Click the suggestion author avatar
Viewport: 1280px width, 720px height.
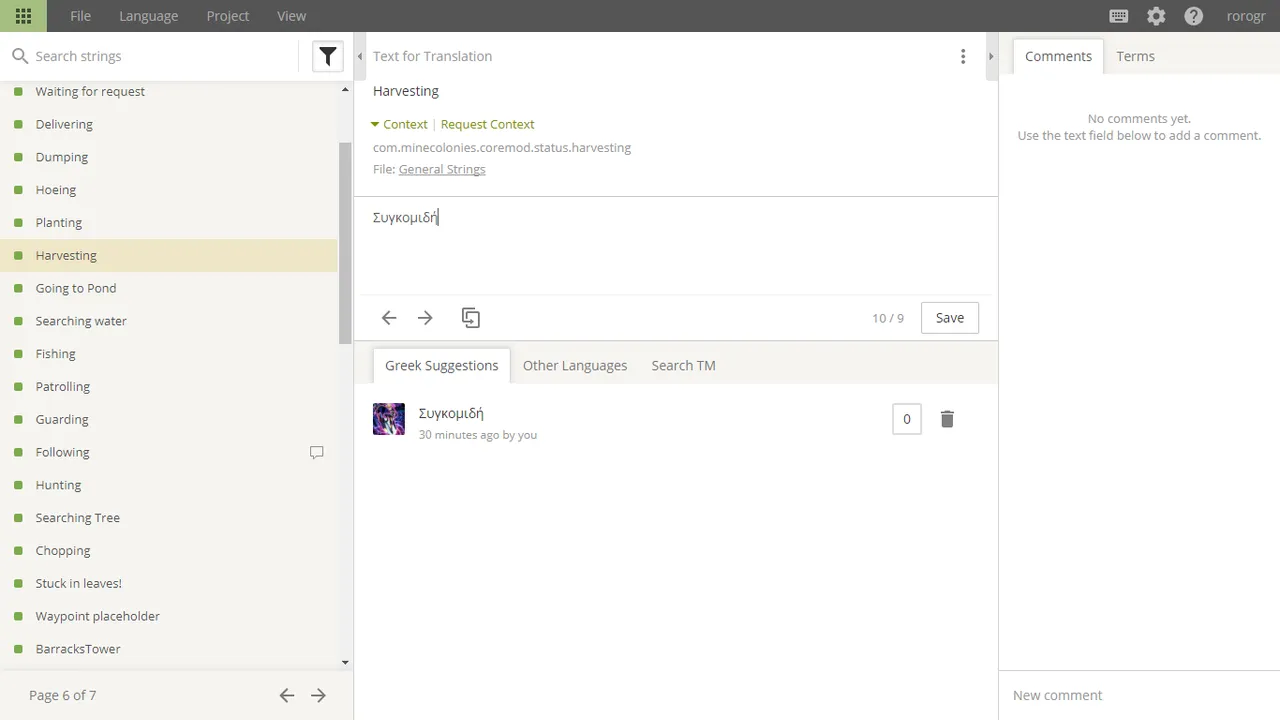coord(389,419)
